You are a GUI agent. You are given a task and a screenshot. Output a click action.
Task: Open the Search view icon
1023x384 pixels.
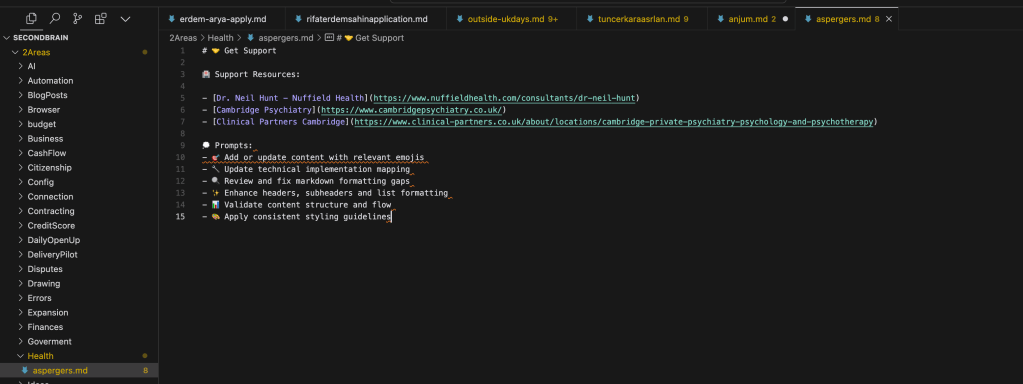pyautogui.click(x=55, y=19)
